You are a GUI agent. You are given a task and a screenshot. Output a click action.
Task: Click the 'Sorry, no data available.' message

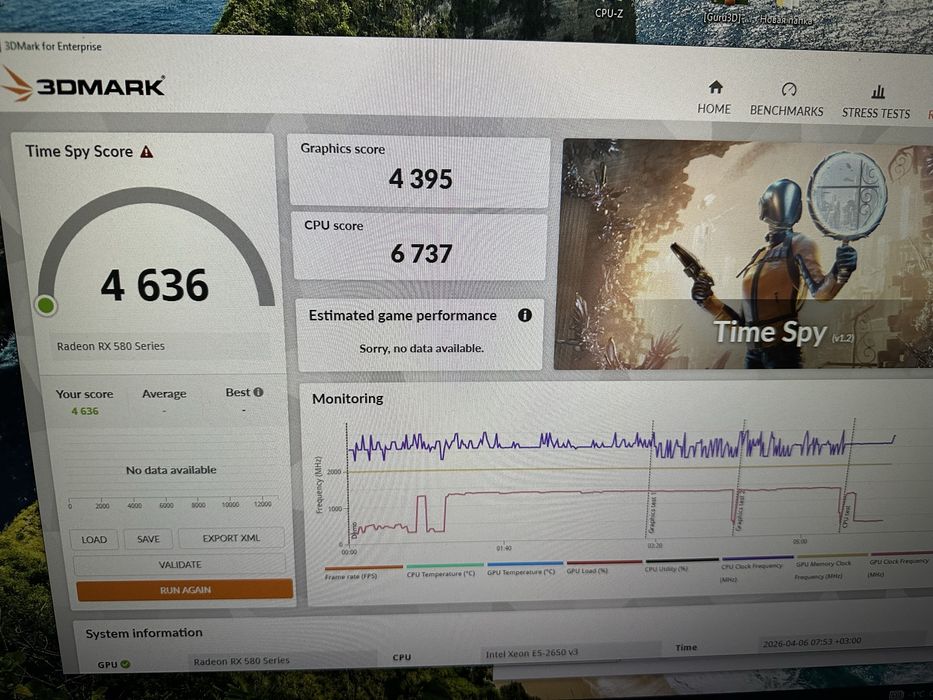pyautogui.click(x=421, y=348)
